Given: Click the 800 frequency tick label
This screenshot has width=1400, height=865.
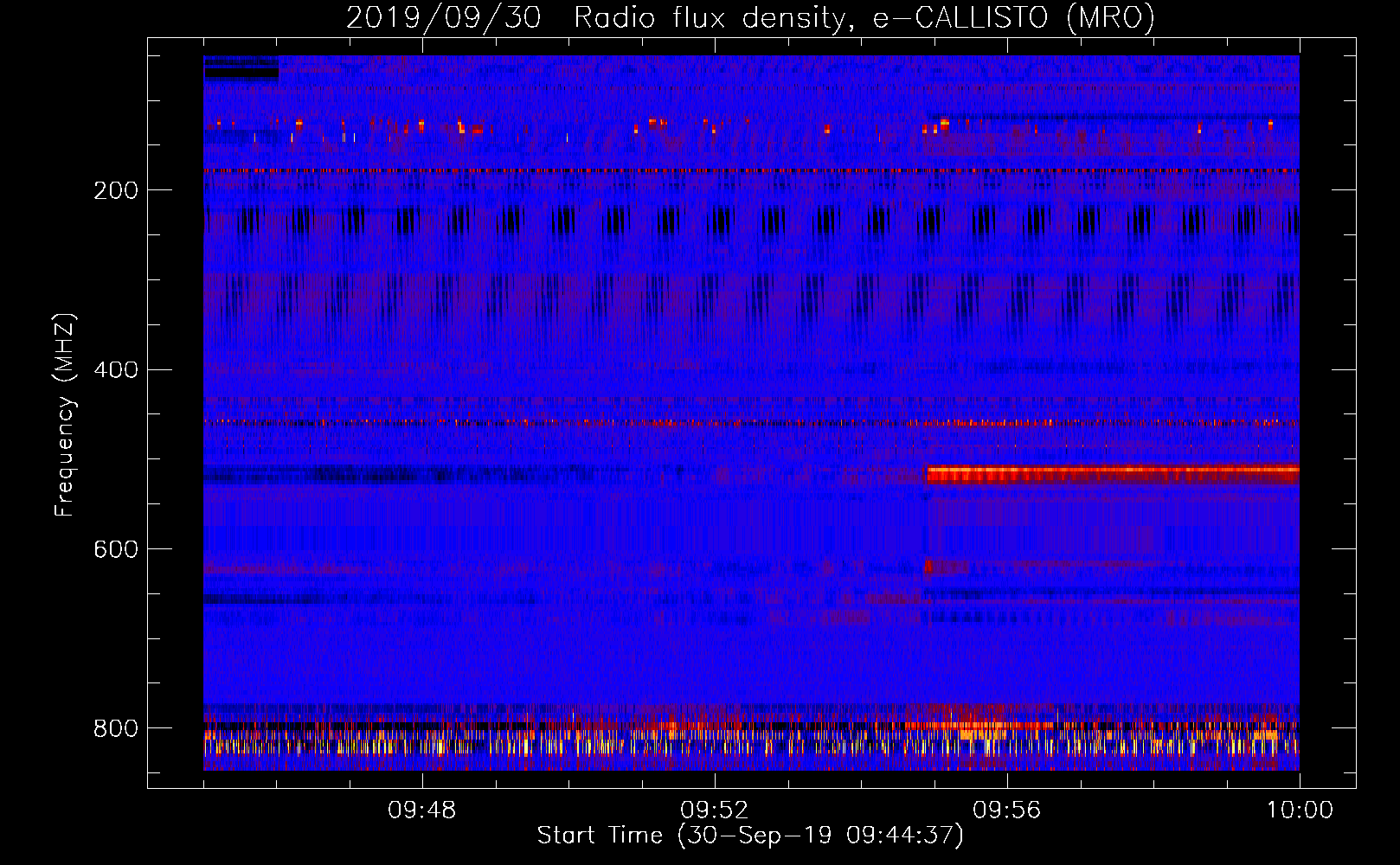Looking at the screenshot, I should 116,728.
